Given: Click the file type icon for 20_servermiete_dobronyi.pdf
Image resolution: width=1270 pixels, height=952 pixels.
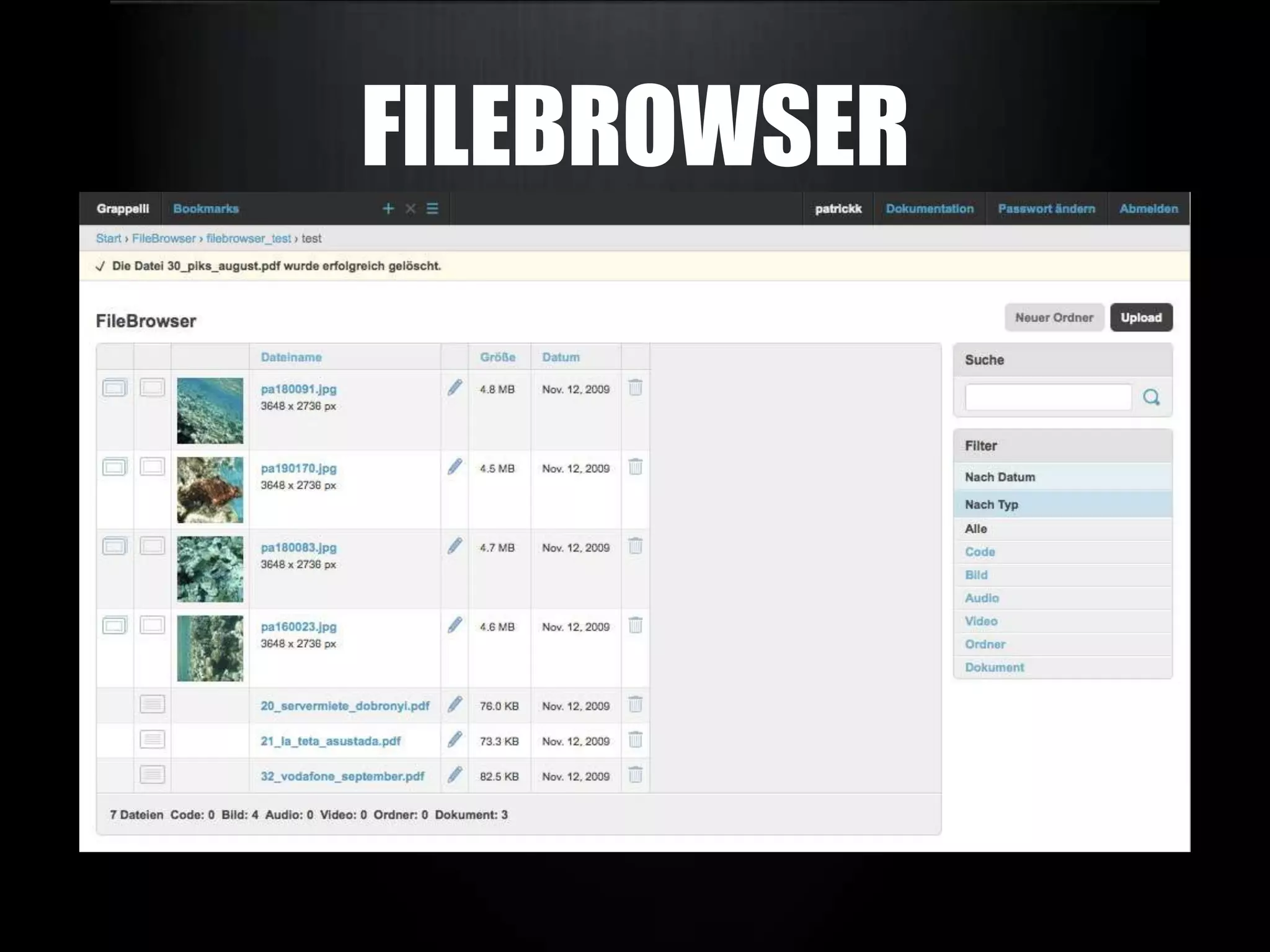Looking at the screenshot, I should point(152,705).
